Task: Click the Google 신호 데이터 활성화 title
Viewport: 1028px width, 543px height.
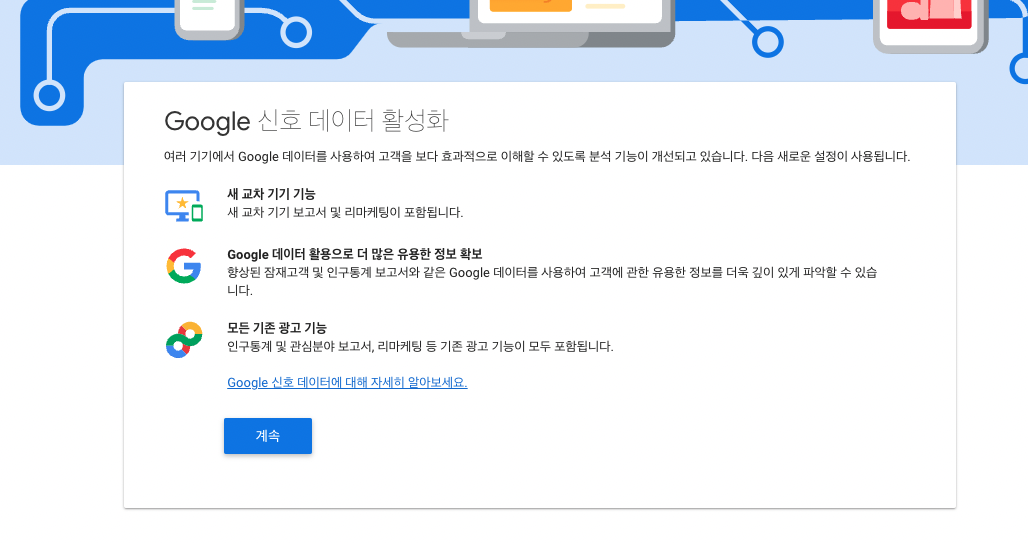Action: coord(306,121)
